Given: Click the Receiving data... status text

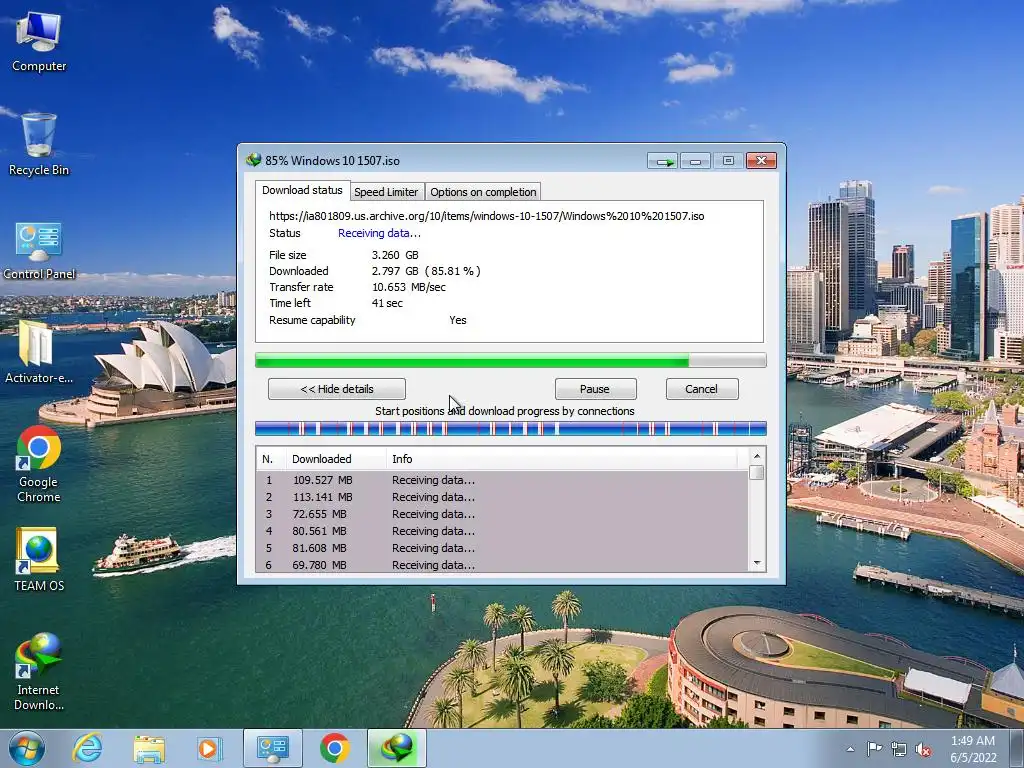Looking at the screenshot, I should pyautogui.click(x=379, y=233).
